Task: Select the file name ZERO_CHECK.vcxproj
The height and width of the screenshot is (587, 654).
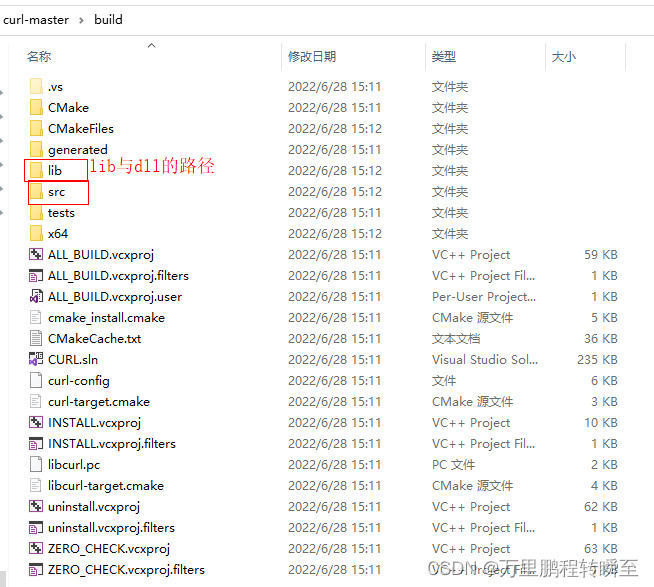Action: click(x=109, y=548)
